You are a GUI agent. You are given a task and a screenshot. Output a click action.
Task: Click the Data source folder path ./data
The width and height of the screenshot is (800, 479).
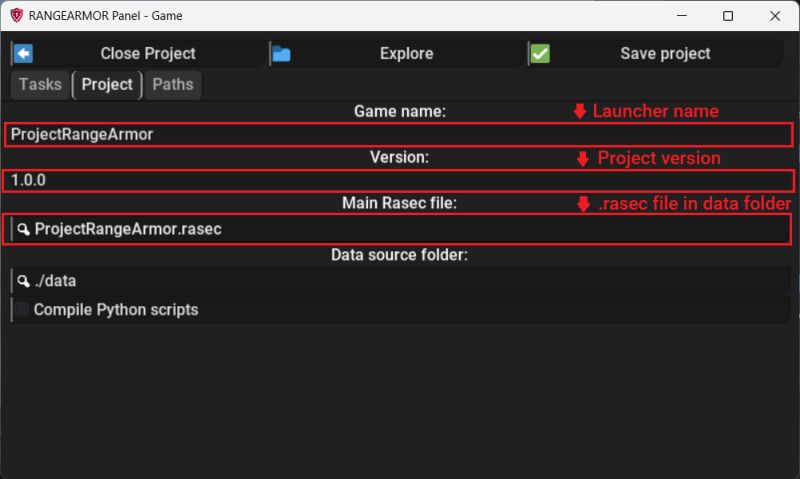[55, 281]
